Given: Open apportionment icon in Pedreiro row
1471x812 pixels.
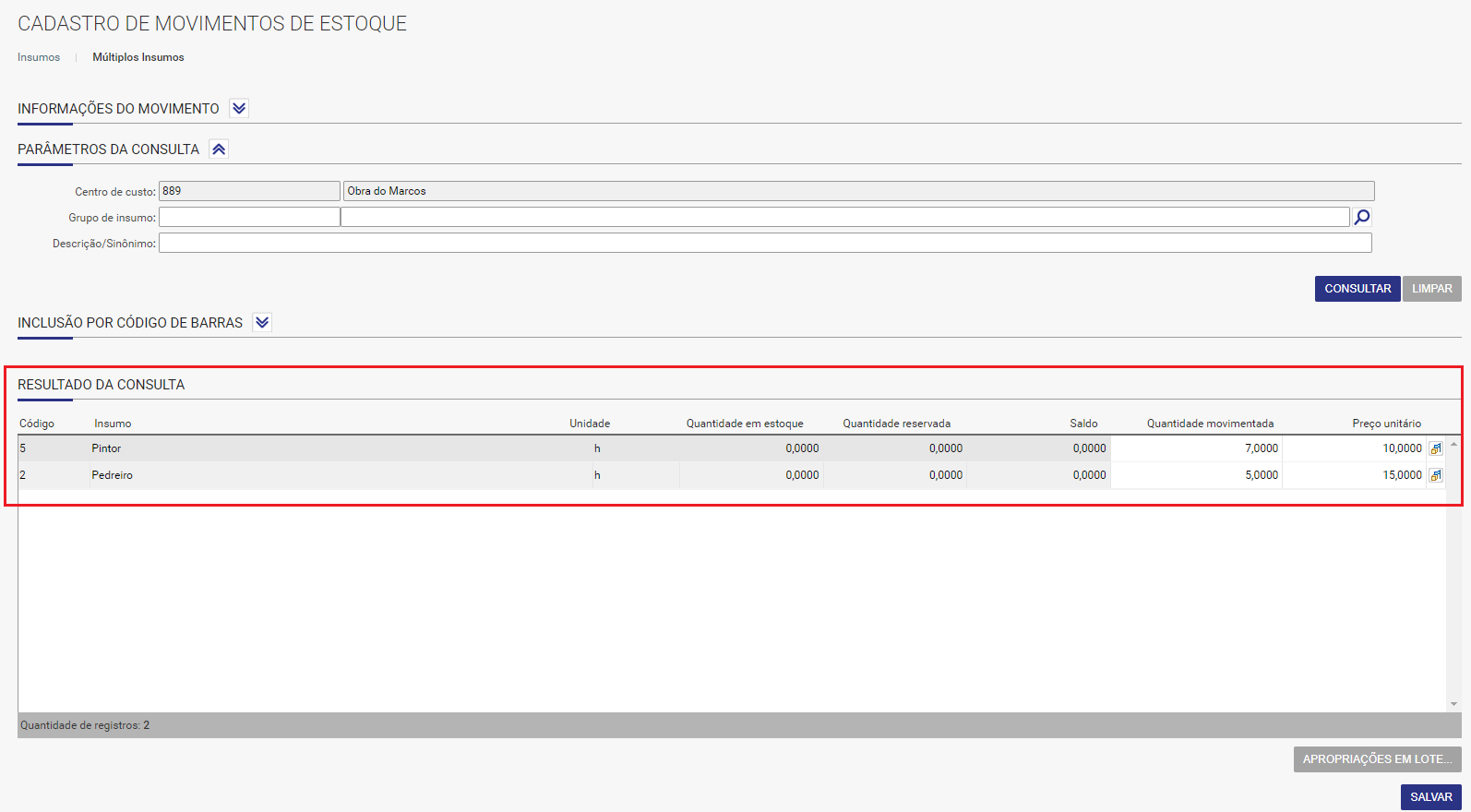Looking at the screenshot, I should pos(1436,475).
